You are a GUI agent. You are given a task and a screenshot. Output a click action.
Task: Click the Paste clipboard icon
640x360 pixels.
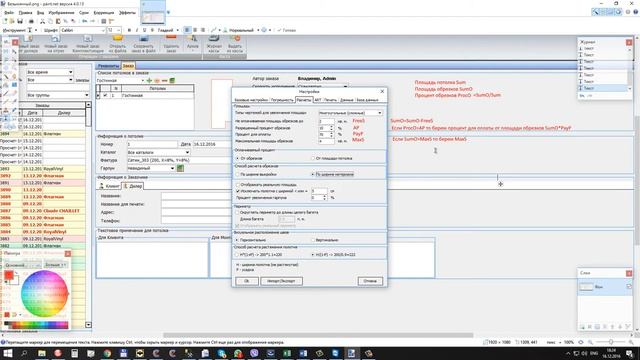58,21
